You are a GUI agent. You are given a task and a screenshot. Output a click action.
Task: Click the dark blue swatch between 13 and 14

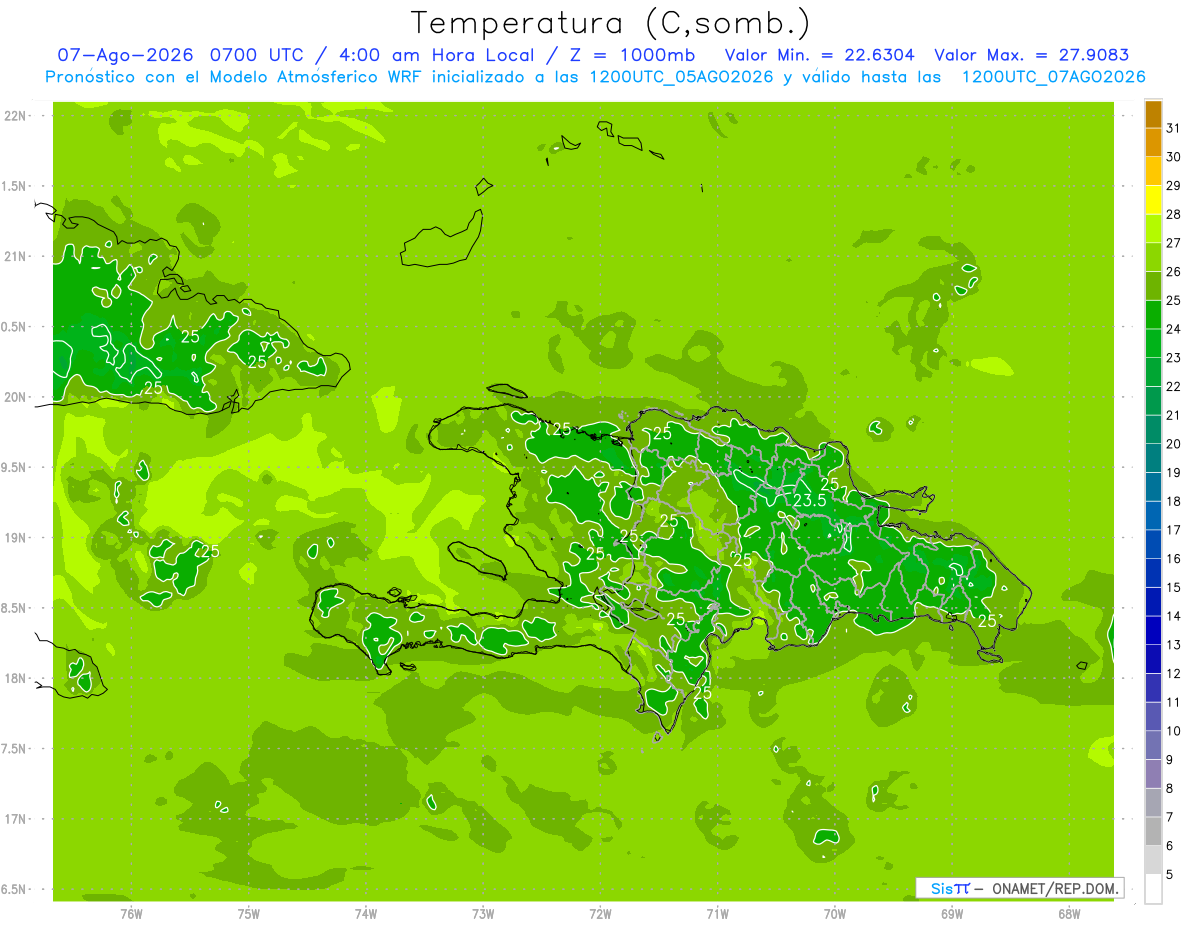[1153, 631]
